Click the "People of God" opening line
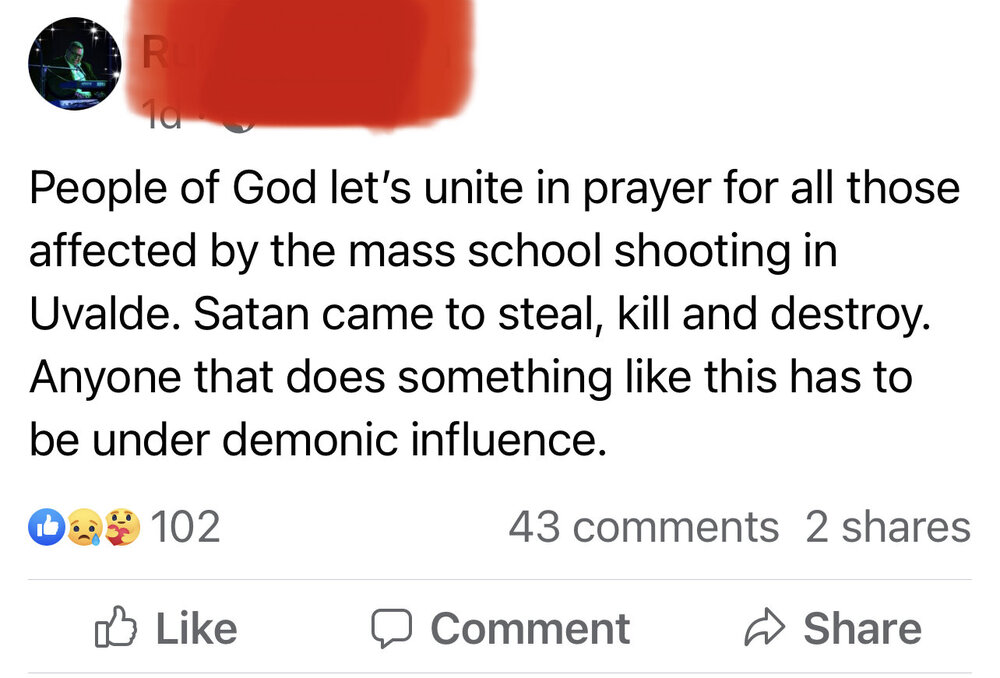 click(130, 187)
